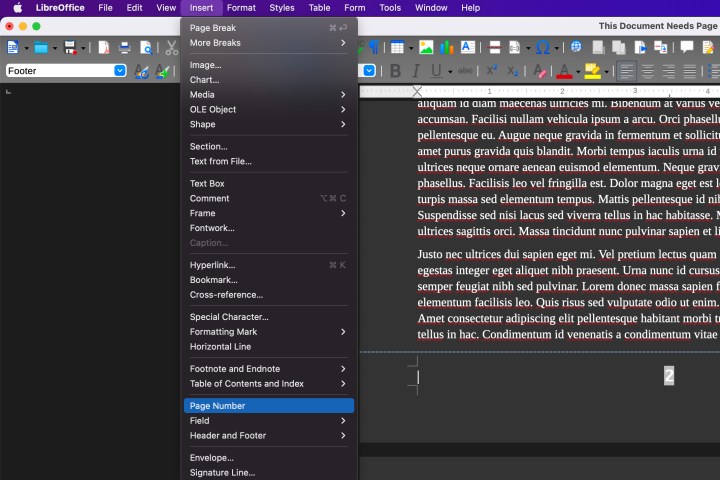Screen dimensions: 720x480
Task: Select Align Left paragraph alignment
Action: 626,71
